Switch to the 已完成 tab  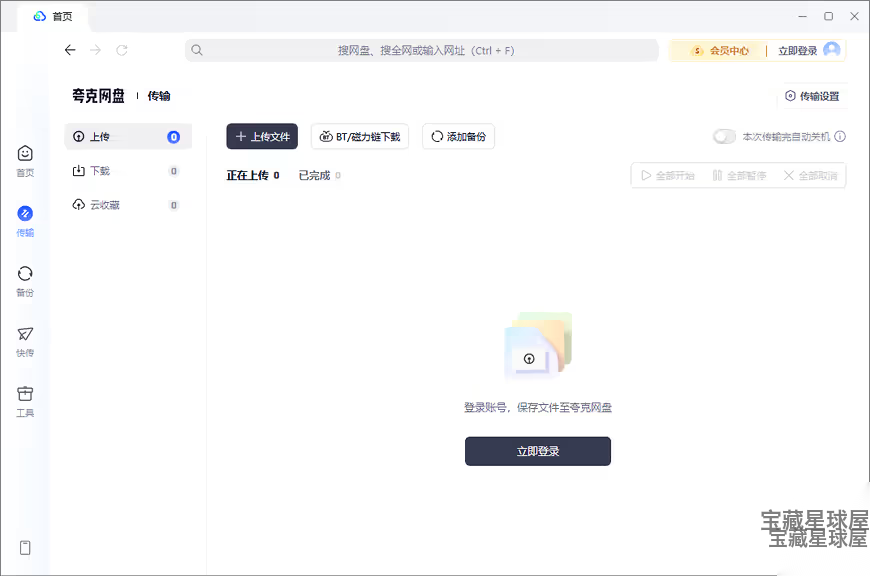(x=320, y=175)
